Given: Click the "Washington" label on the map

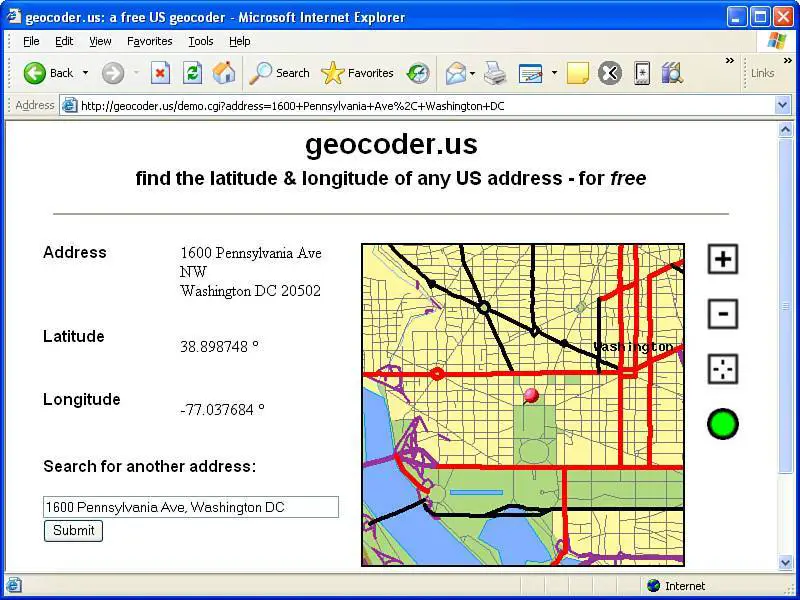Looking at the screenshot, I should tap(633, 347).
